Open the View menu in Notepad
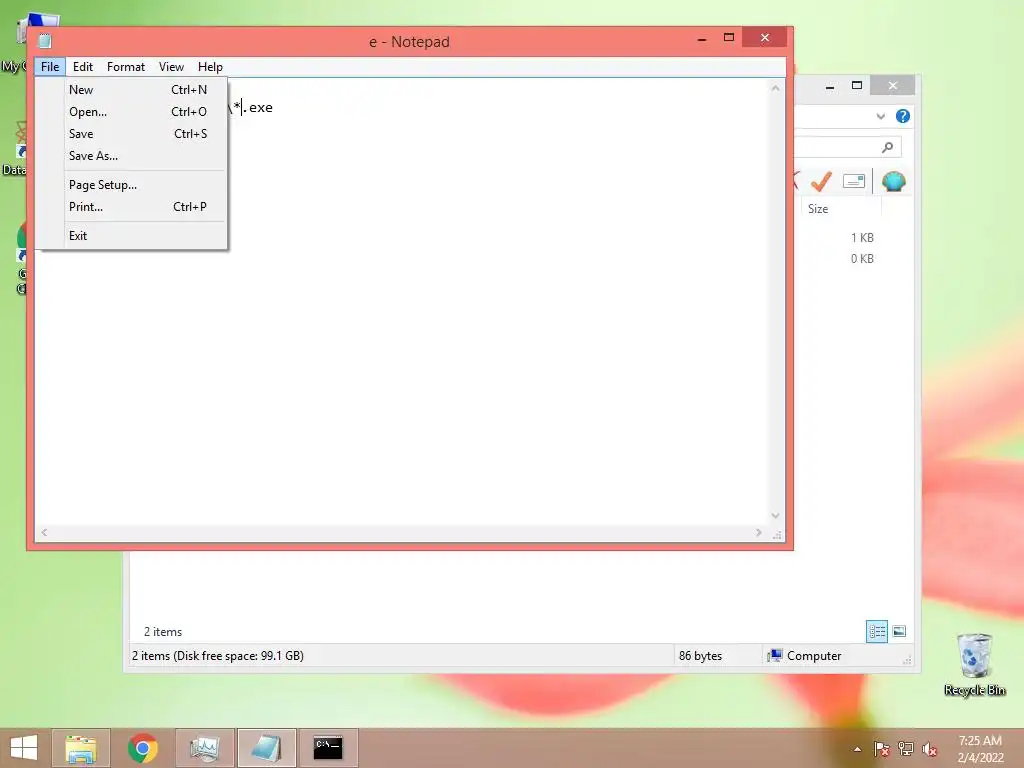 pos(171,67)
